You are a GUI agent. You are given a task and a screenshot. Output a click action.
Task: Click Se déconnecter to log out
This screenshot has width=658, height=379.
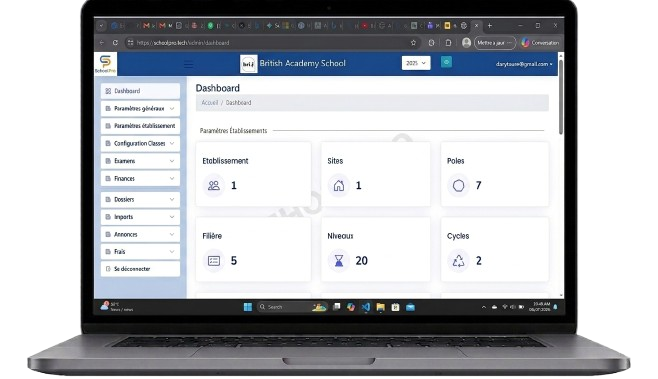(140, 269)
